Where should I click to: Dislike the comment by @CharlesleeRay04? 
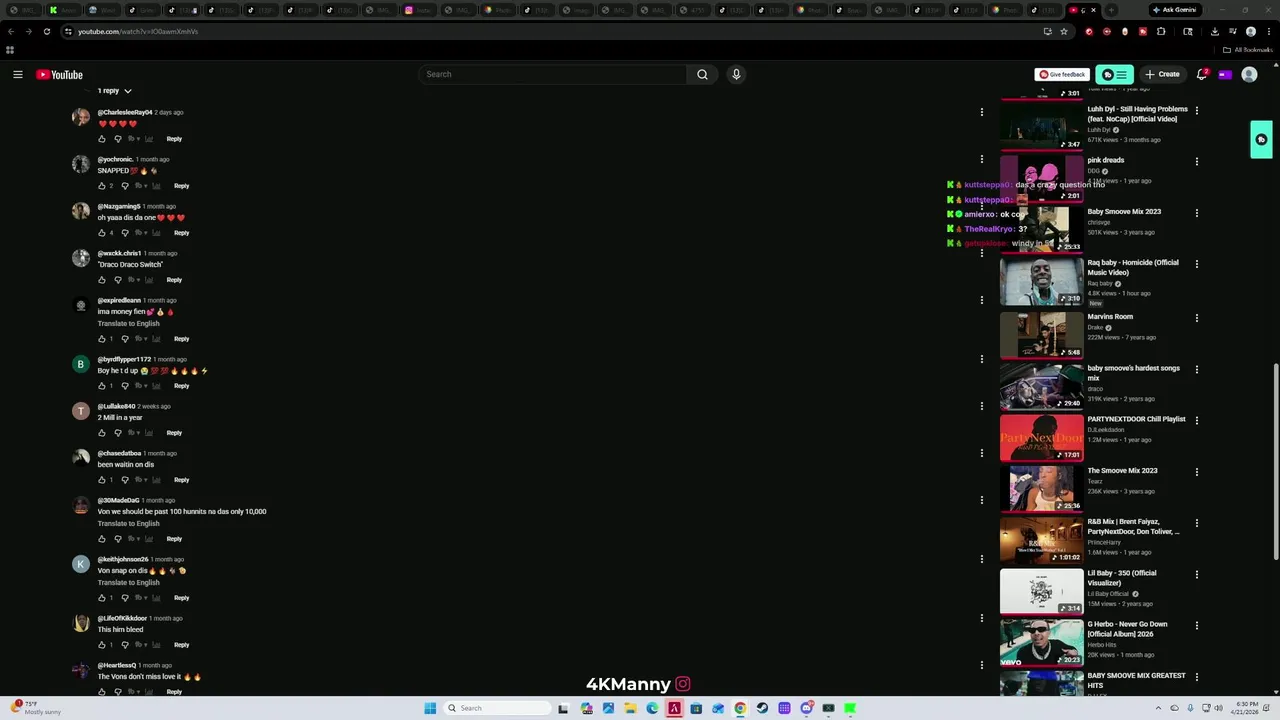click(117, 139)
